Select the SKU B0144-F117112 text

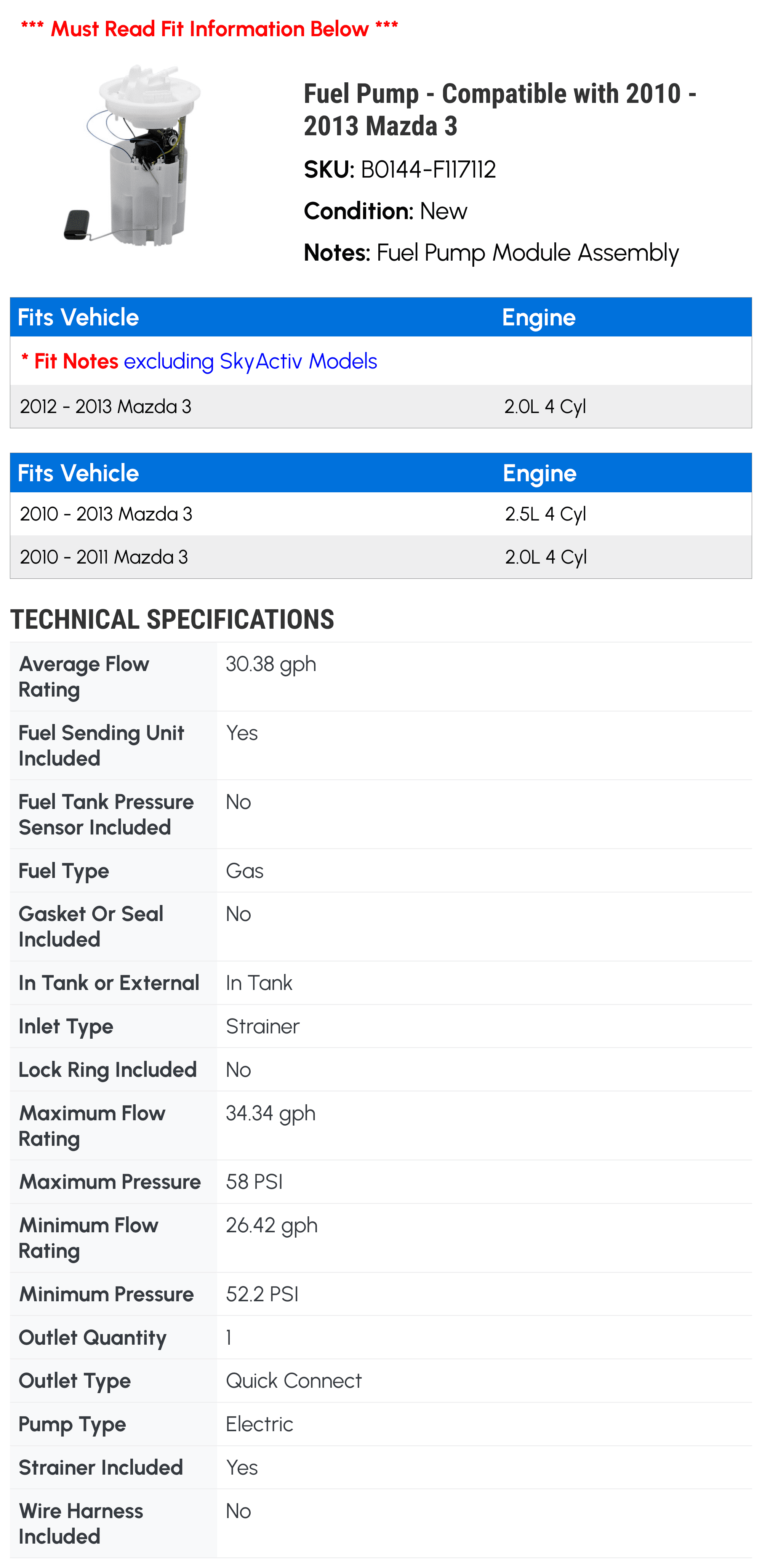(427, 170)
